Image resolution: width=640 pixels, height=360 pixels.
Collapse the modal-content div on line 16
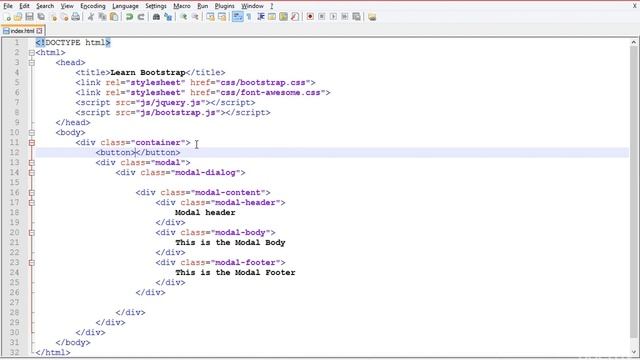click(32, 193)
